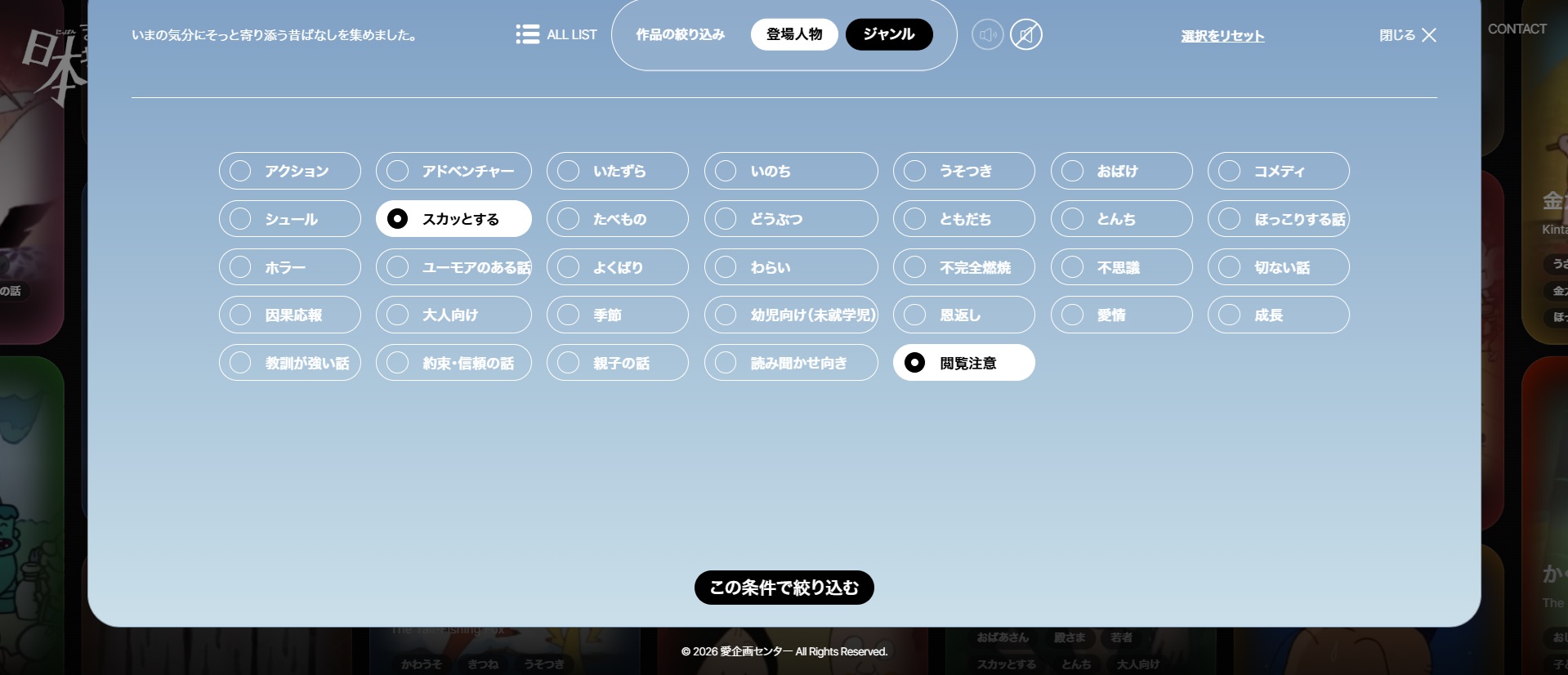Select the 因果応報 genre option
Viewport: 1568px width, 675px height.
290,315
